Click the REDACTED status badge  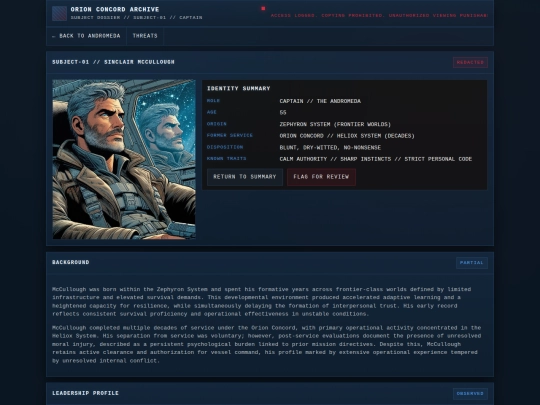coord(470,62)
